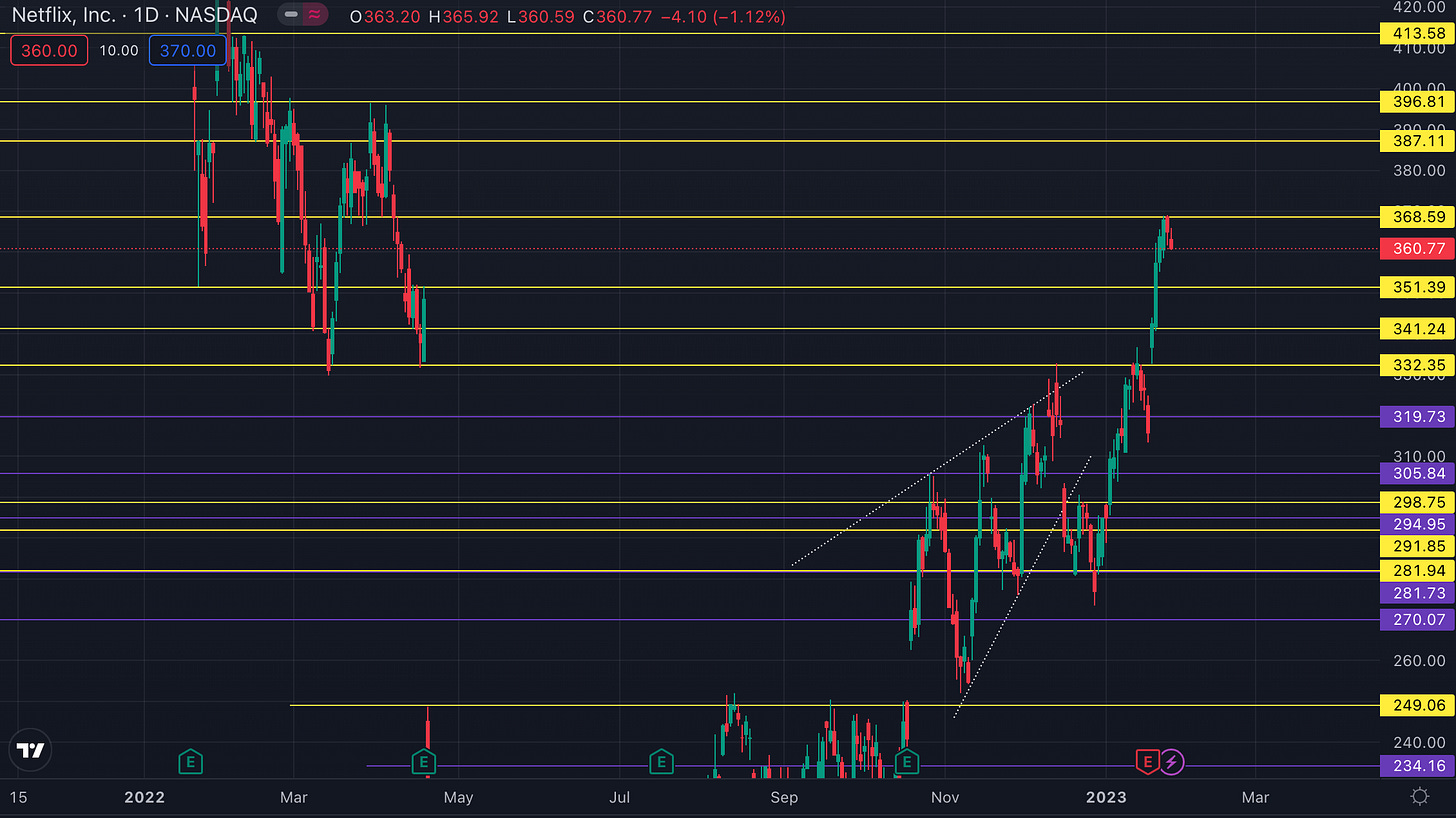Screen dimensions: 1456x818
Task: Click the 380.00 price scale label
Action: [1420, 170]
